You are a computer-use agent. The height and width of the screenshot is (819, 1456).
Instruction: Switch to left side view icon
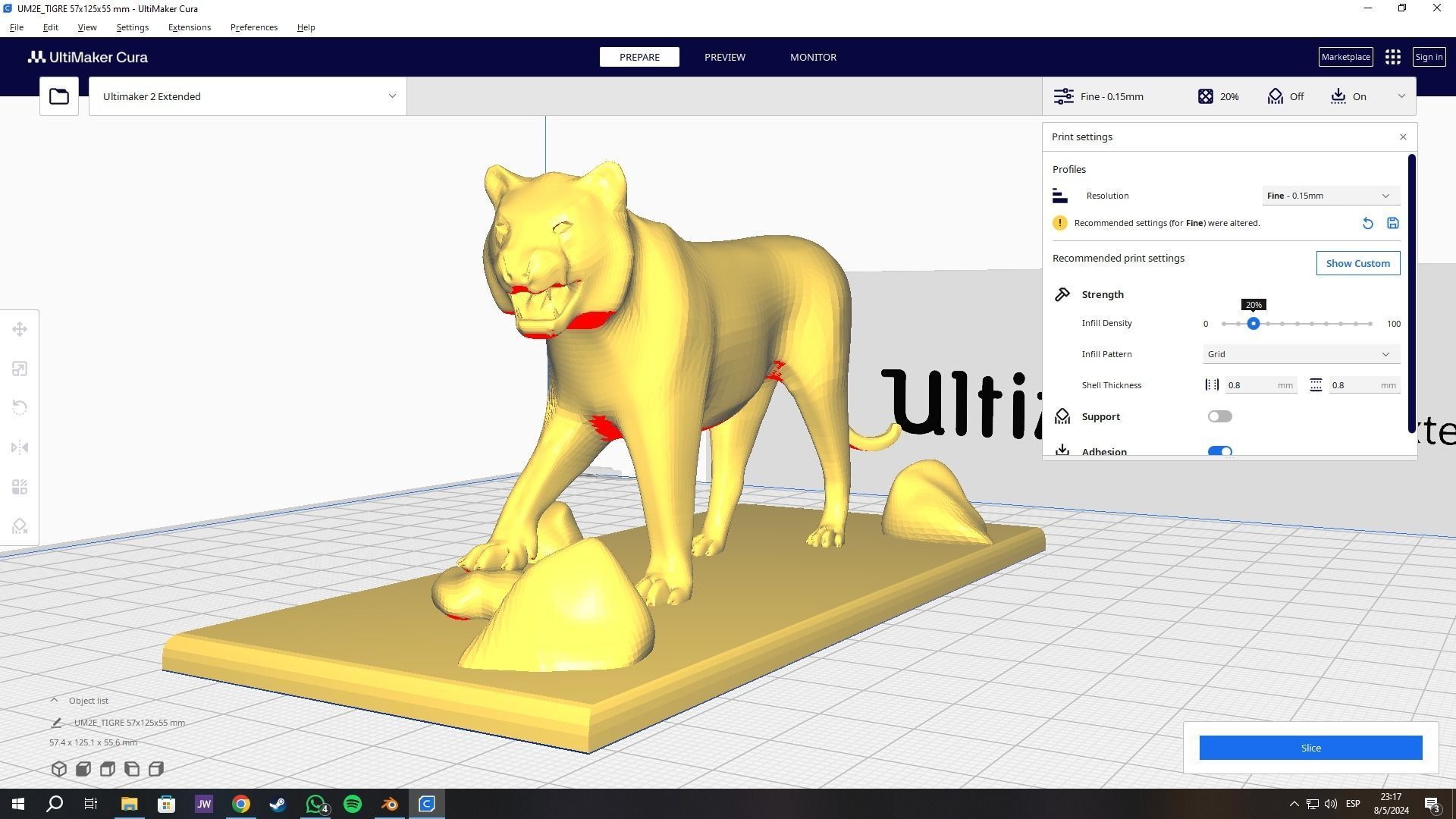(x=132, y=769)
